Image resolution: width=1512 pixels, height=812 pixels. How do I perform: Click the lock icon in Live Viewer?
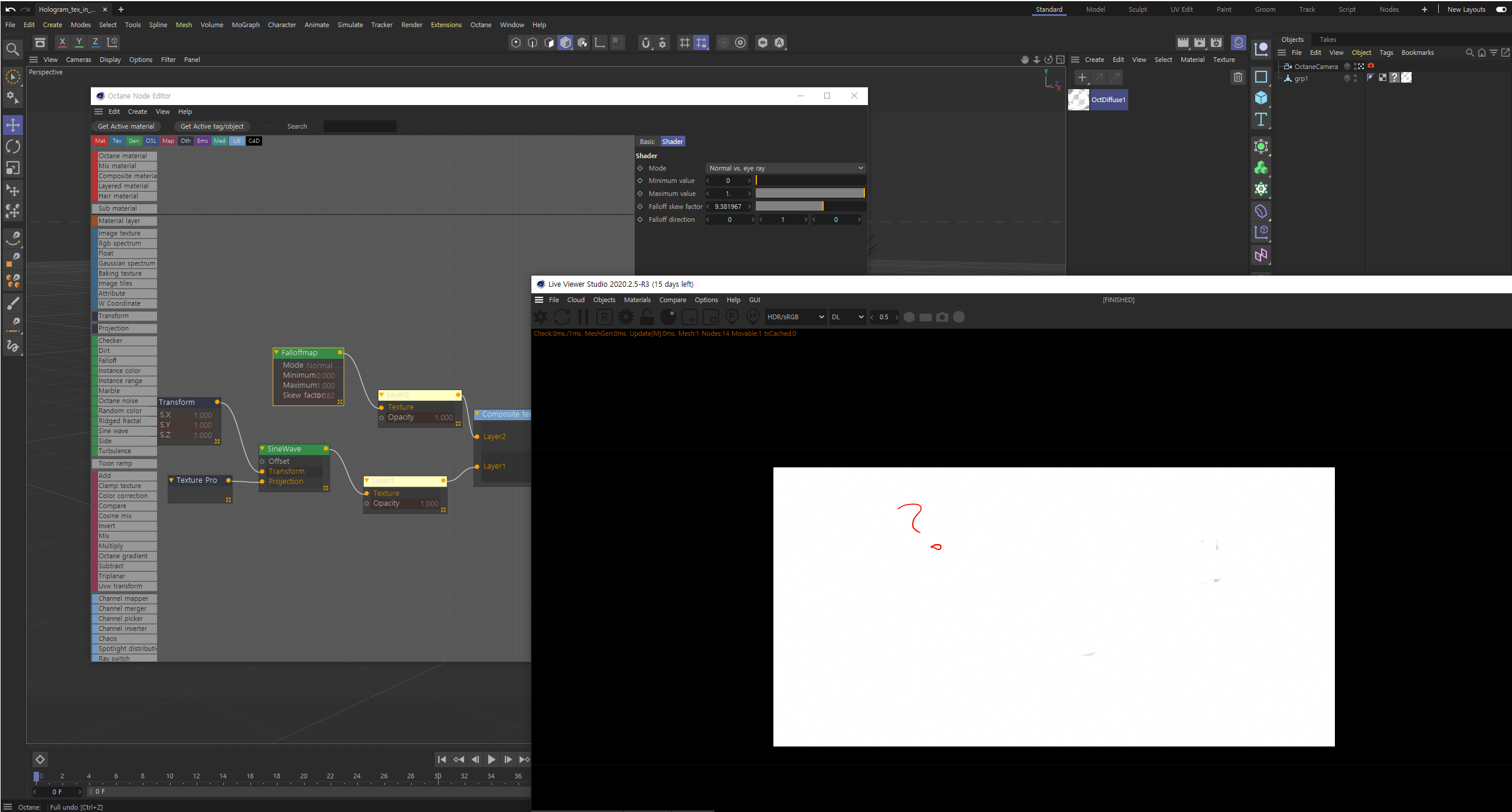(x=647, y=317)
